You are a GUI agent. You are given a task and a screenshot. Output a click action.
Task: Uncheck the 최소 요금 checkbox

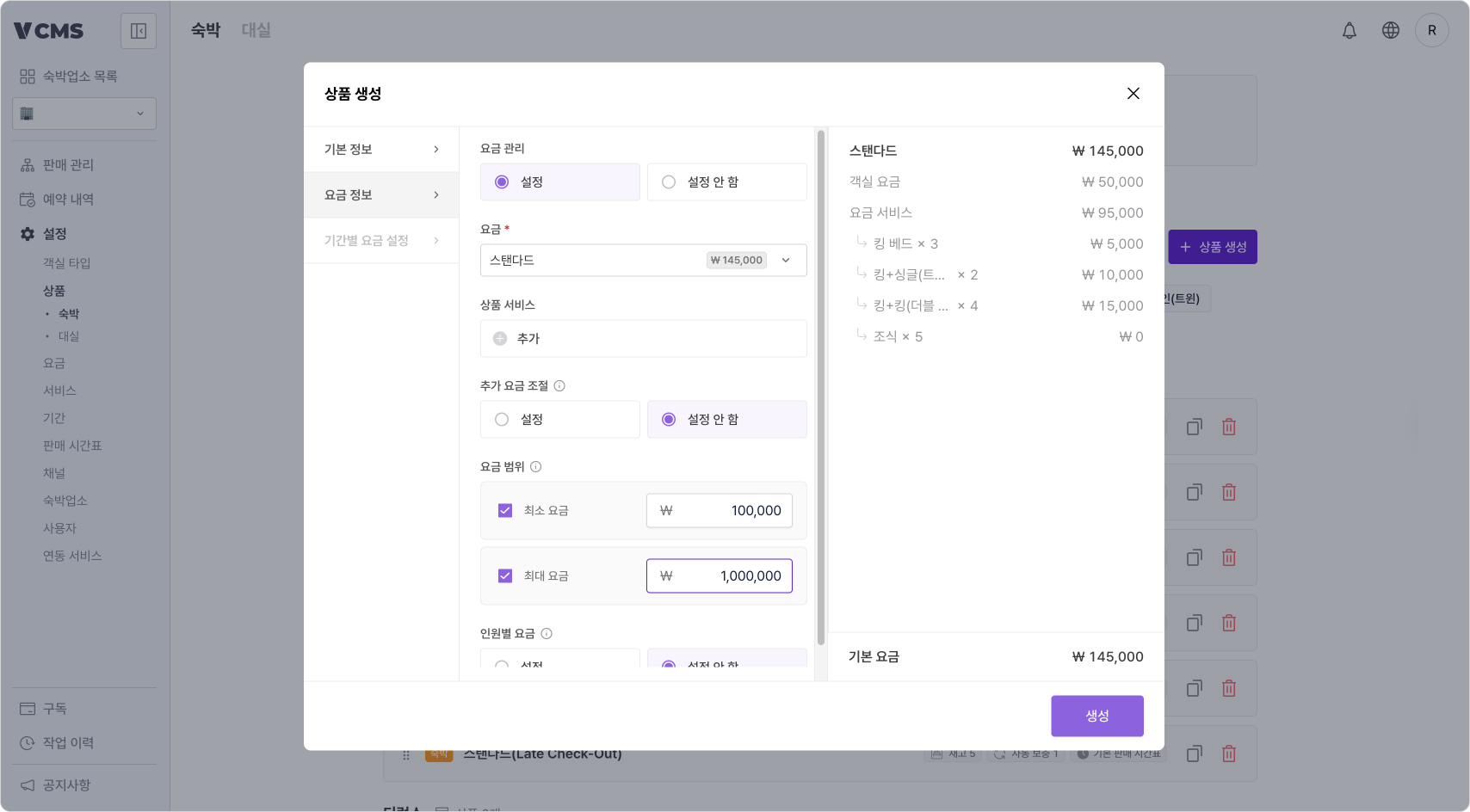(x=505, y=510)
